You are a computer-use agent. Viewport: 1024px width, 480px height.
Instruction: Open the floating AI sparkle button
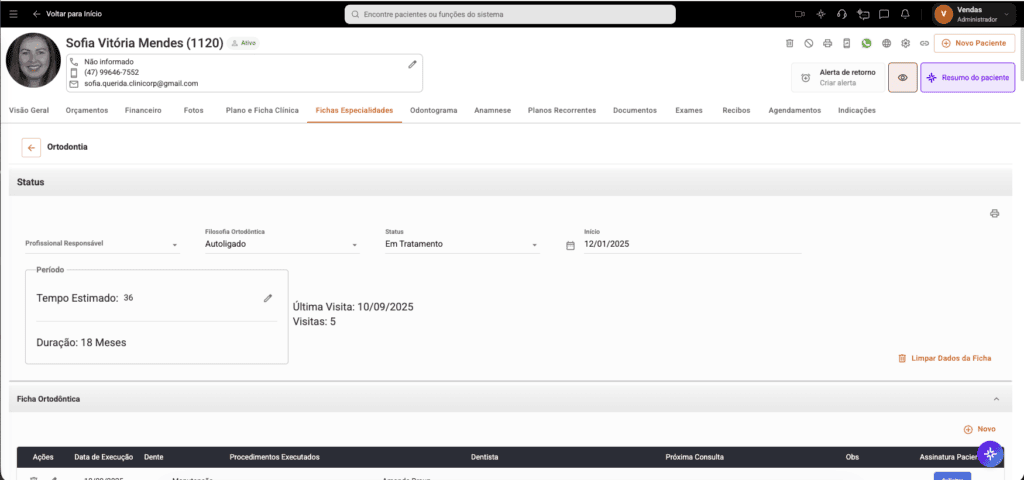(990, 453)
